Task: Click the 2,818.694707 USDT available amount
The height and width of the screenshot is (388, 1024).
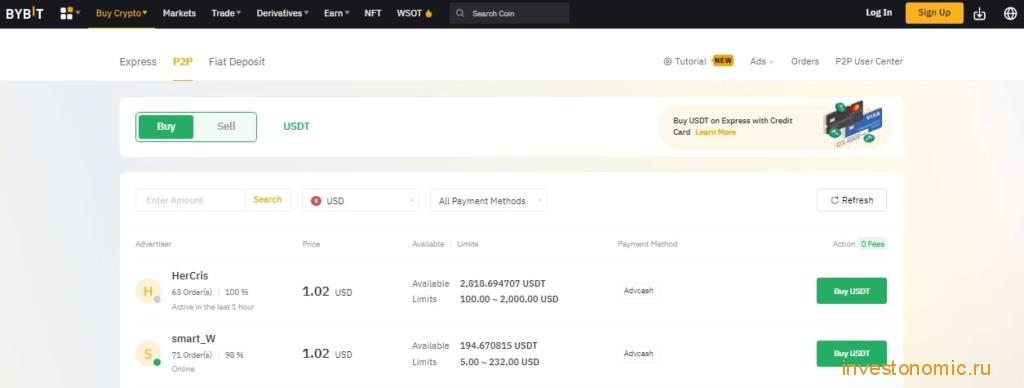Action: tap(503, 283)
